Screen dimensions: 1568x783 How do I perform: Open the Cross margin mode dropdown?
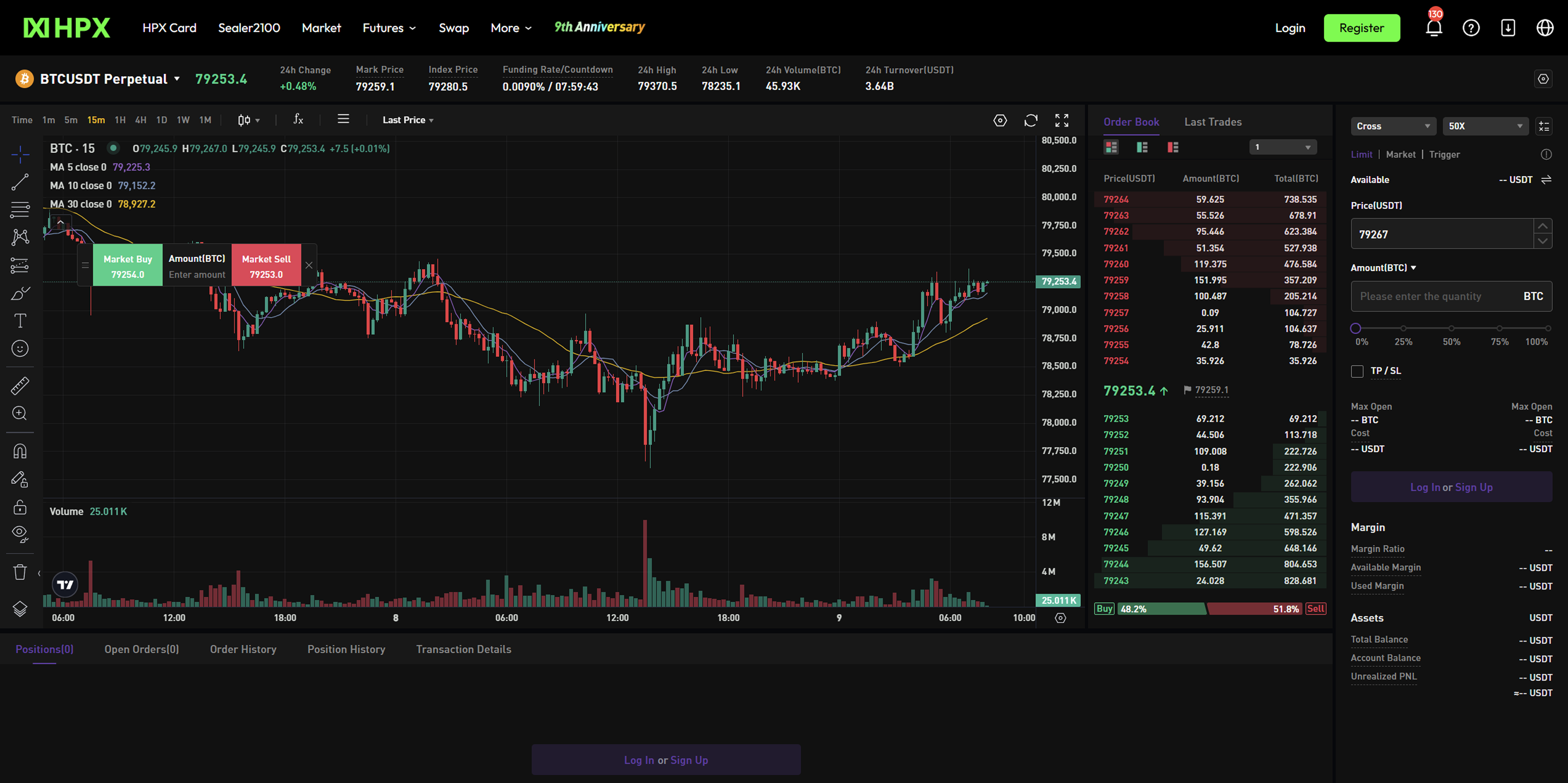[x=1393, y=126]
